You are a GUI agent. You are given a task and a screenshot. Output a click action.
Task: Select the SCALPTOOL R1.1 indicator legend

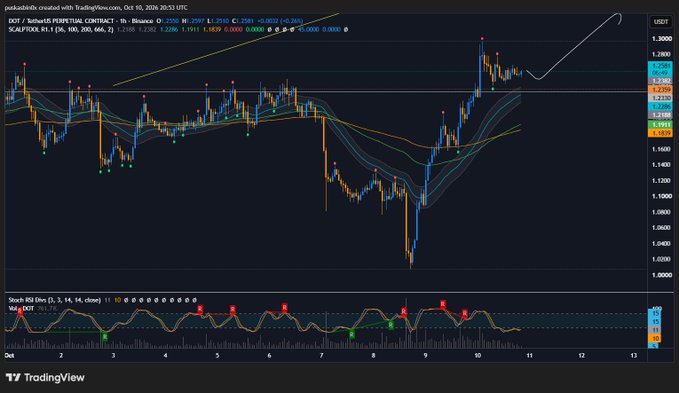[x=61, y=29]
